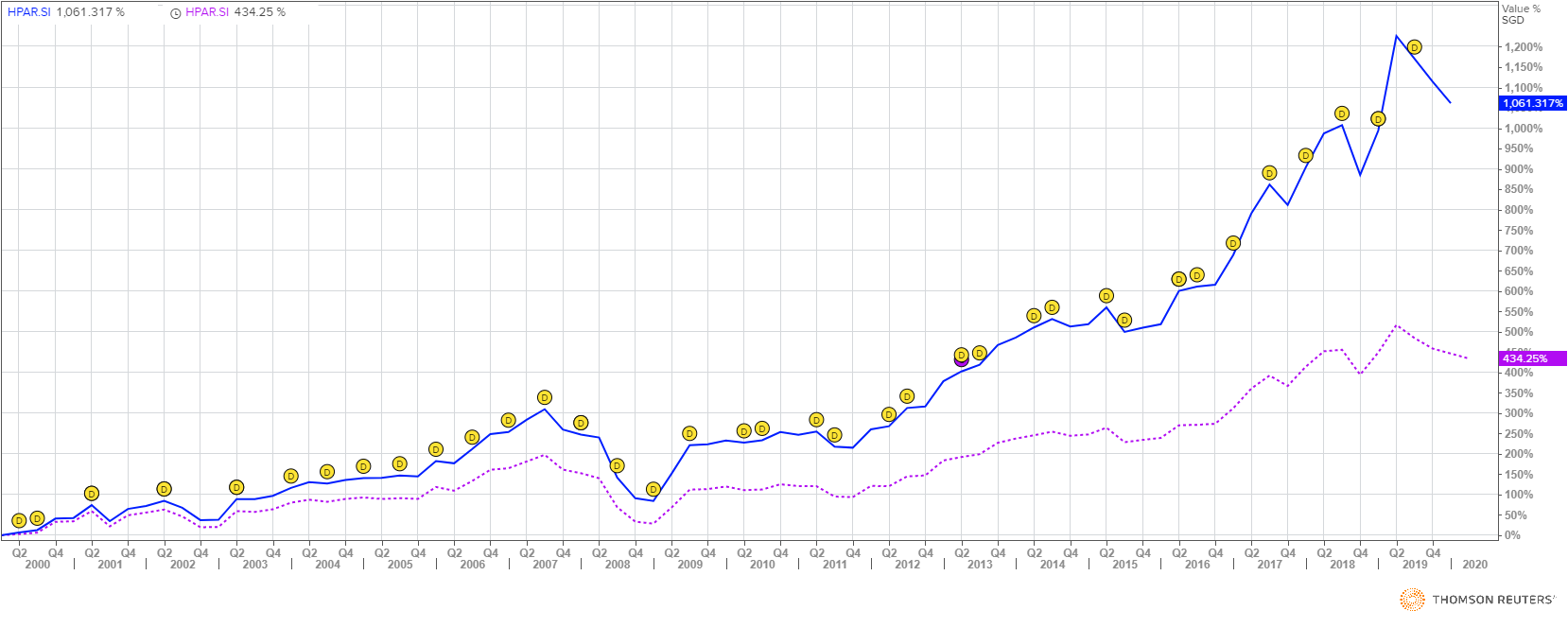Image resolution: width=1568 pixels, height=628 pixels.
Task: Click the clock icon beside magenta HPAR.SI
Action: [176, 13]
